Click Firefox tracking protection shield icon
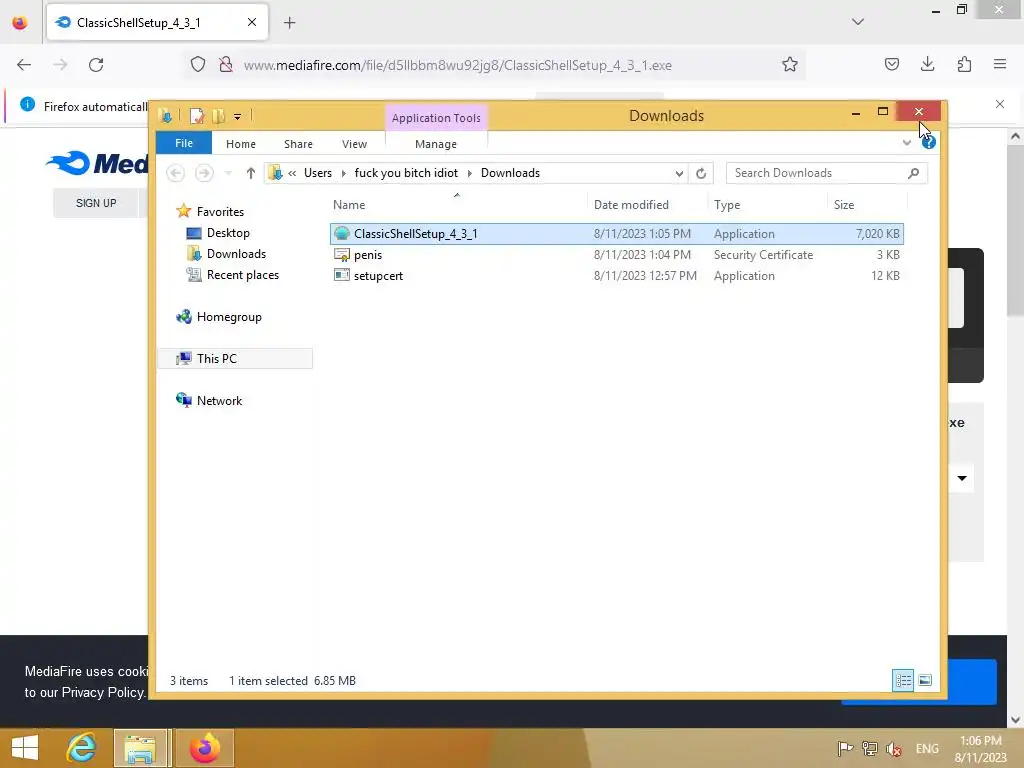 coord(198,65)
